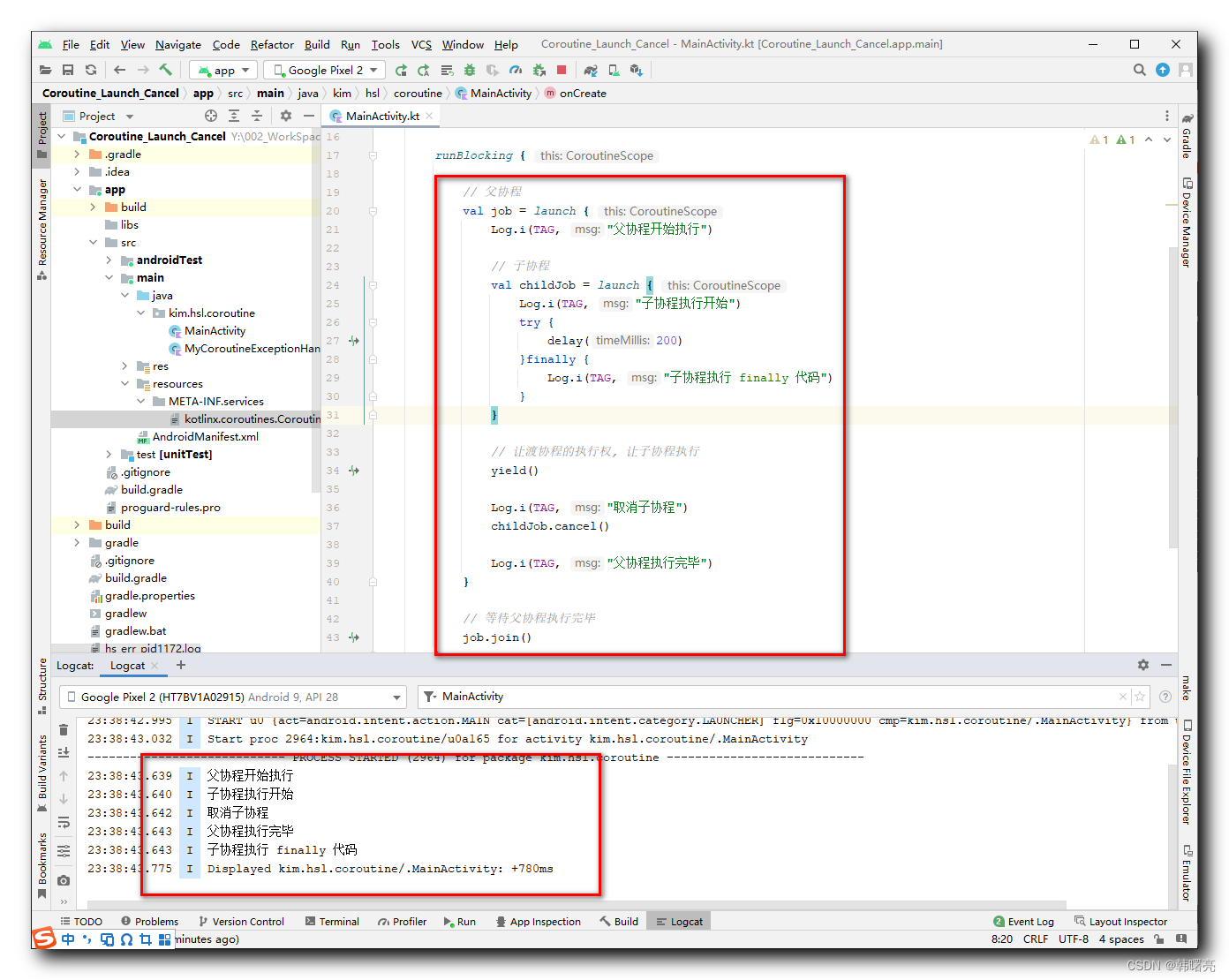Screen dimensions: 1229x980
Task: Collapse META-INF.services folder
Action: [x=140, y=402]
